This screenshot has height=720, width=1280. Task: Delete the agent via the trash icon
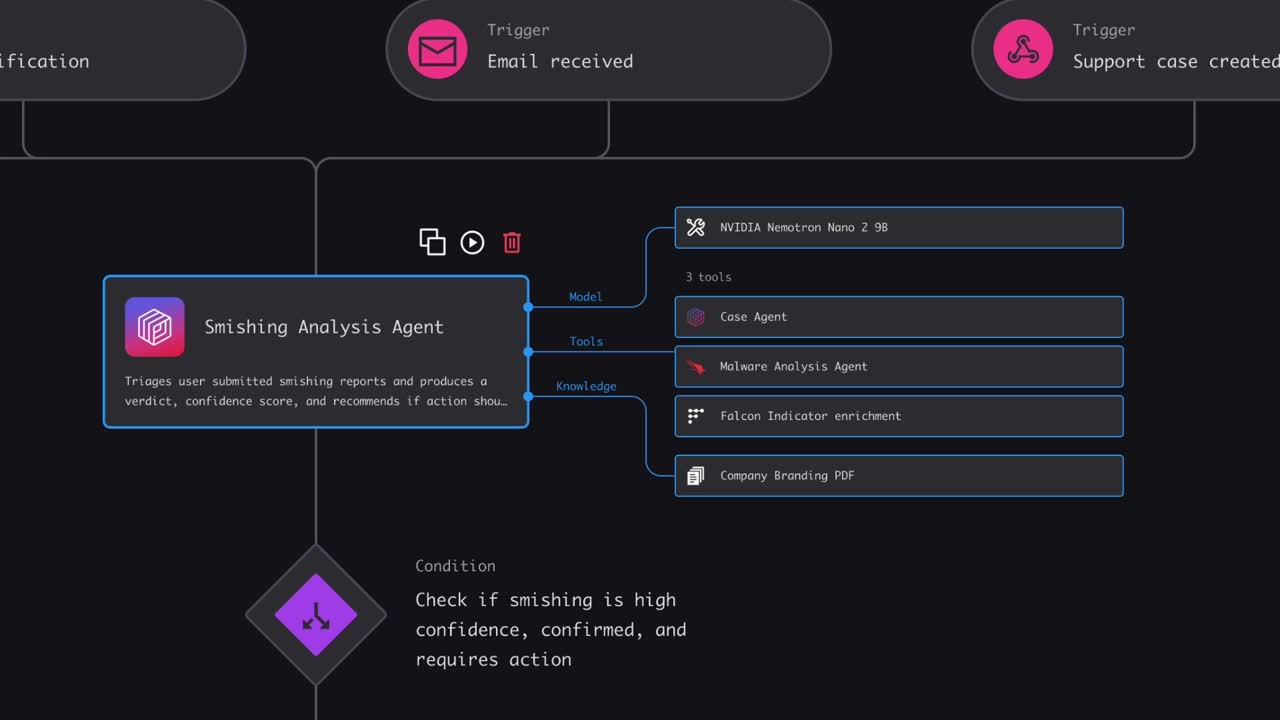(512, 242)
